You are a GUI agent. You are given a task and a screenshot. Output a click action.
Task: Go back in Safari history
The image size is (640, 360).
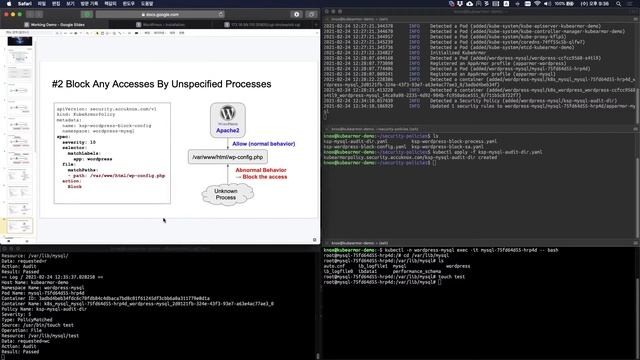tap(31, 14)
